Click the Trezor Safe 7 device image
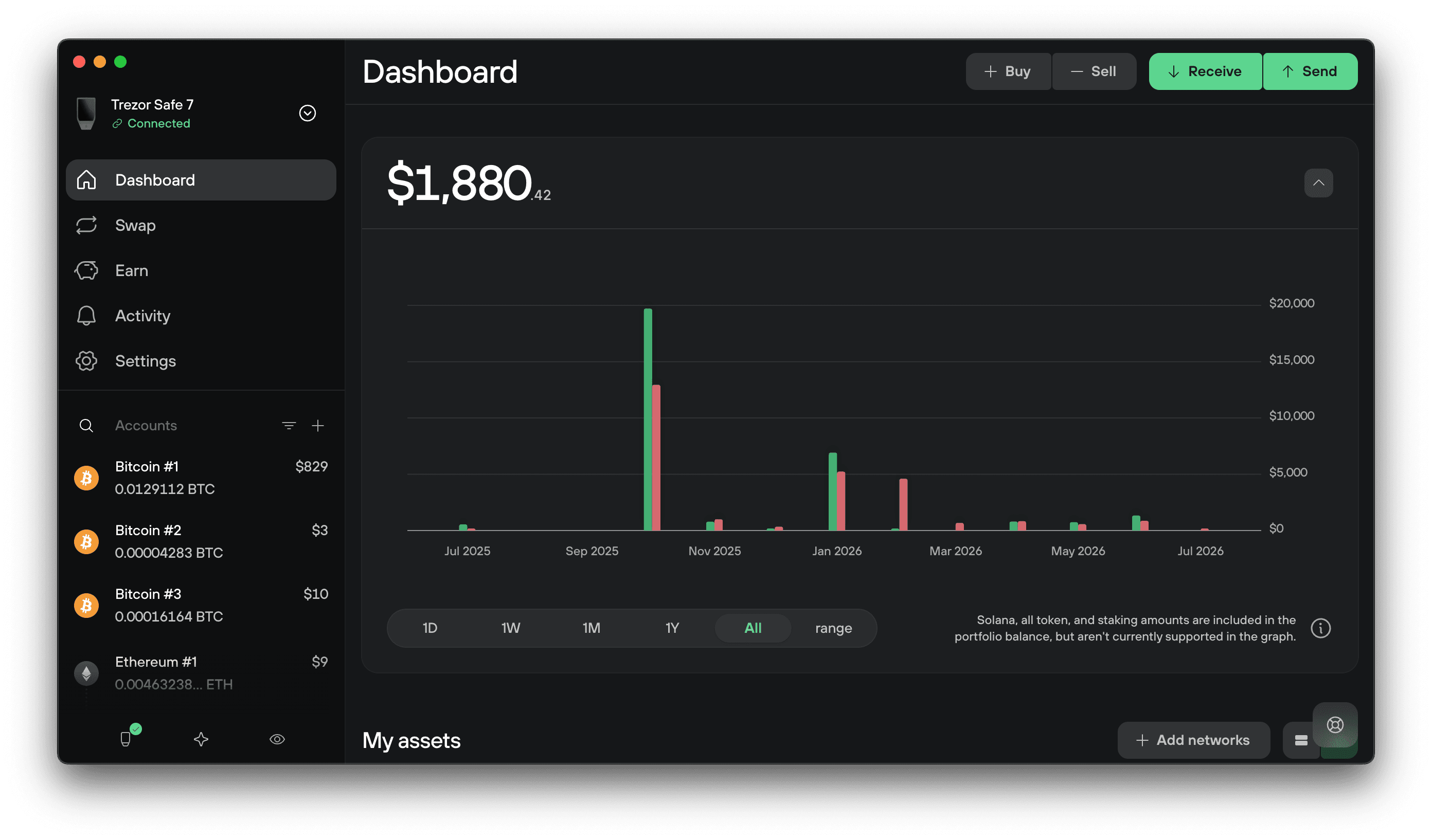Viewport: 1432px width, 840px height. [86, 113]
